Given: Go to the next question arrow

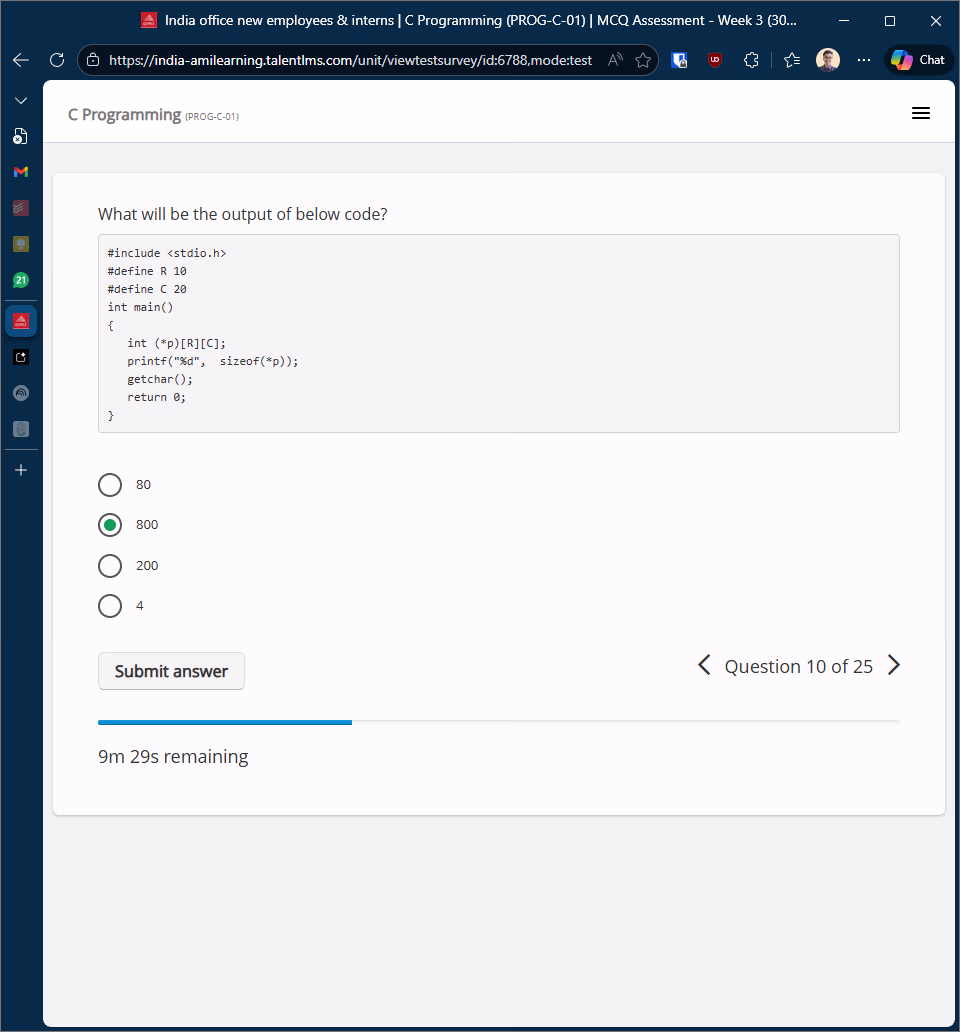Looking at the screenshot, I should click(894, 666).
